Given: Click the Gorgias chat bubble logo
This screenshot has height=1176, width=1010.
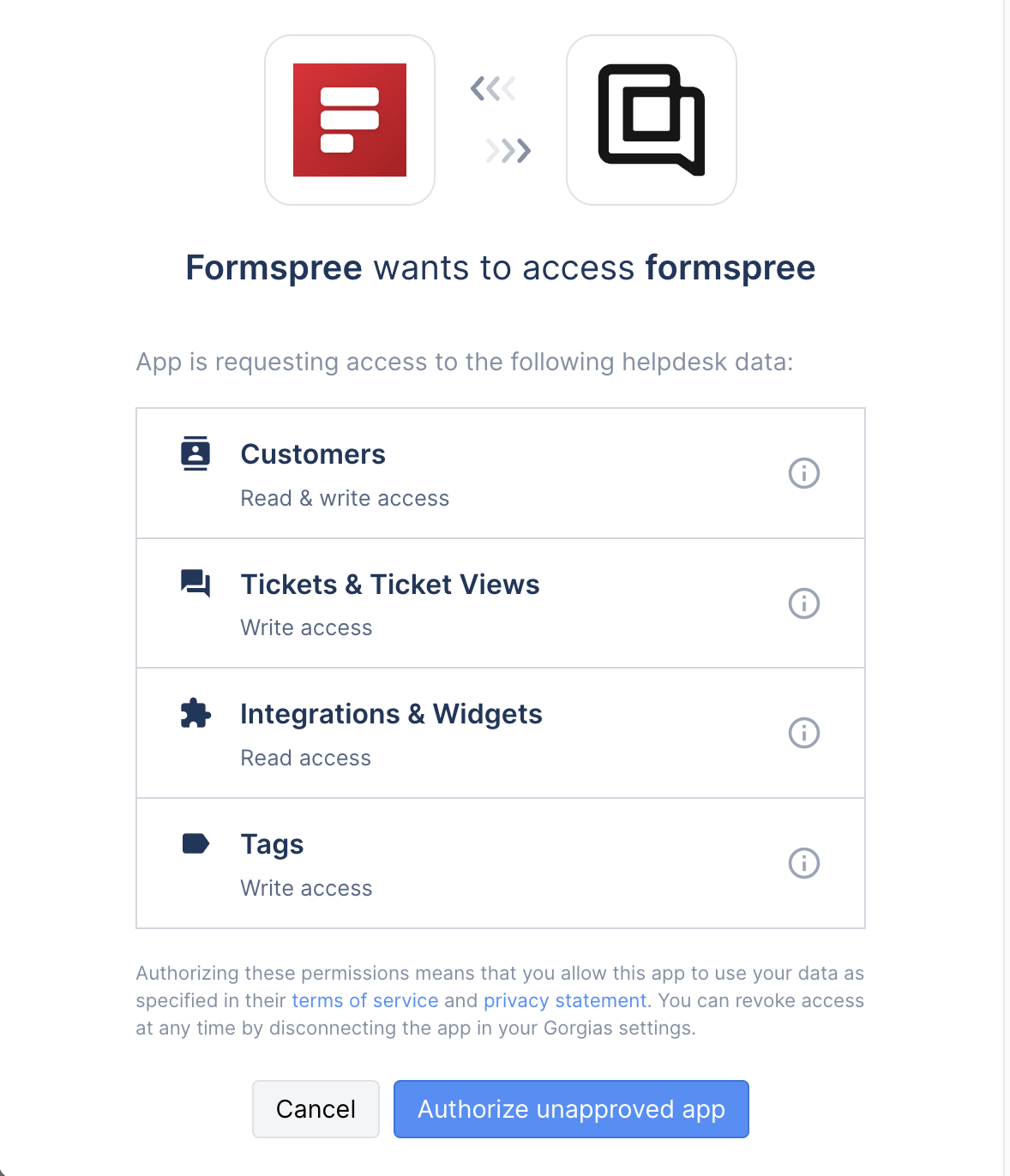Looking at the screenshot, I should pos(652,120).
